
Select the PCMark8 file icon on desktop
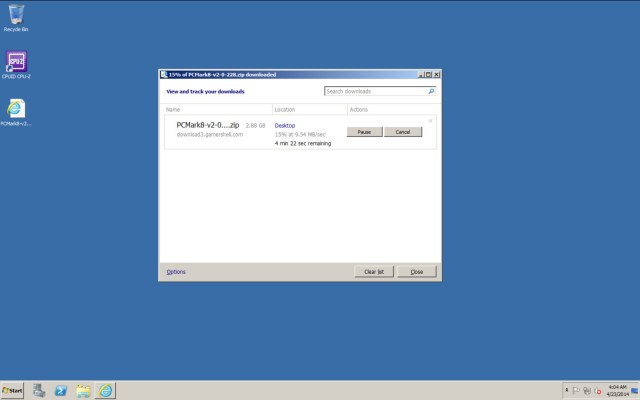coord(16,112)
